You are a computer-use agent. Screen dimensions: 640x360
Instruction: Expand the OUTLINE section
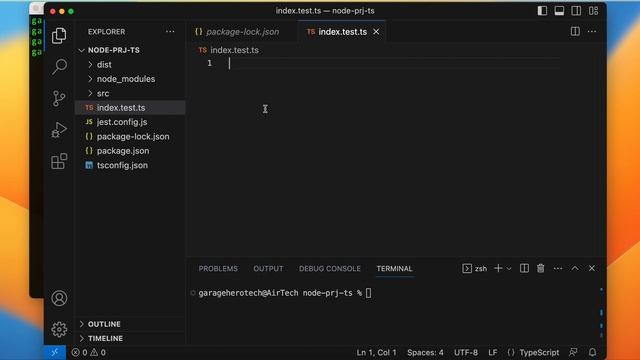(x=130, y=324)
